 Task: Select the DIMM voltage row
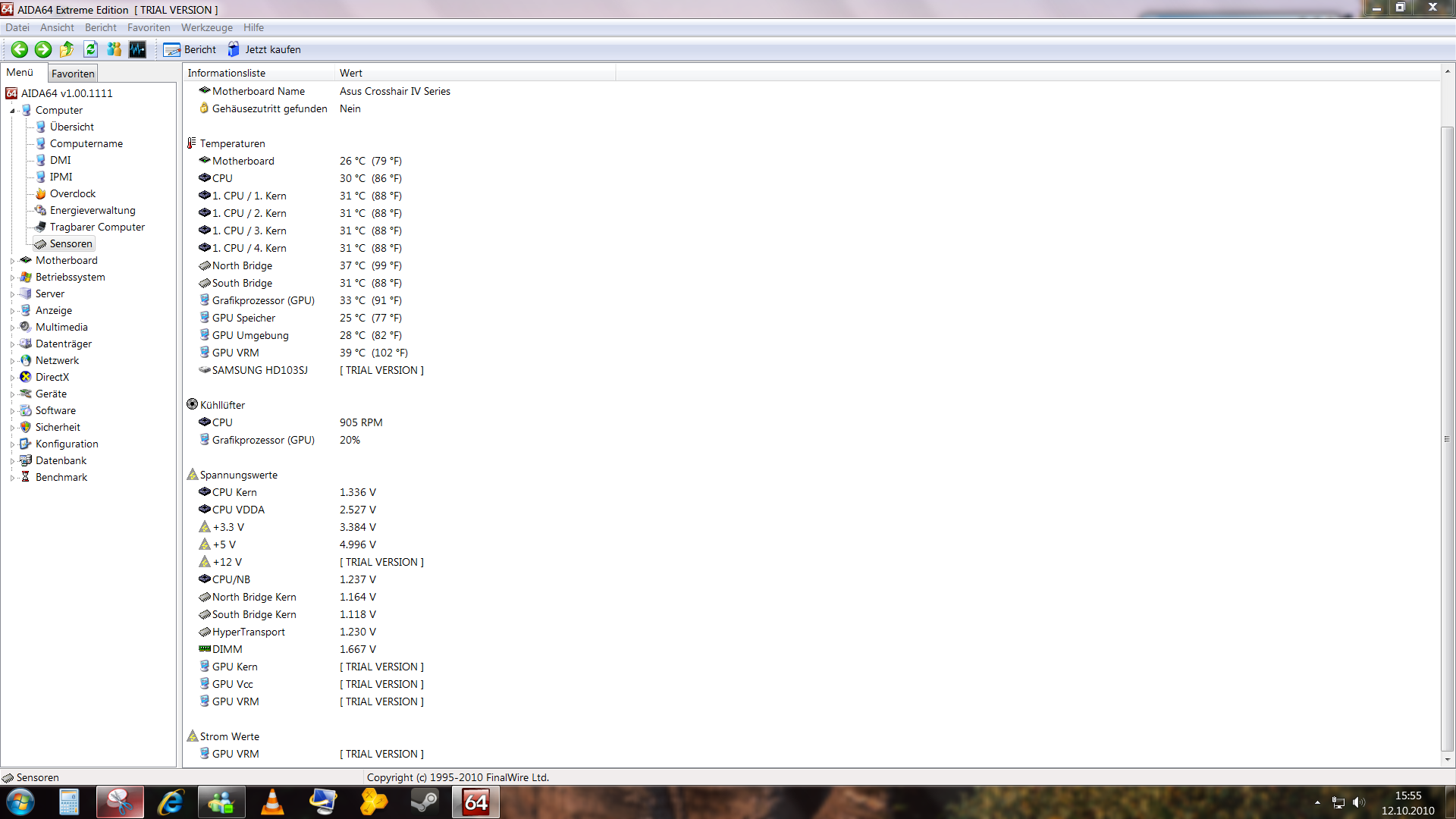[287, 649]
